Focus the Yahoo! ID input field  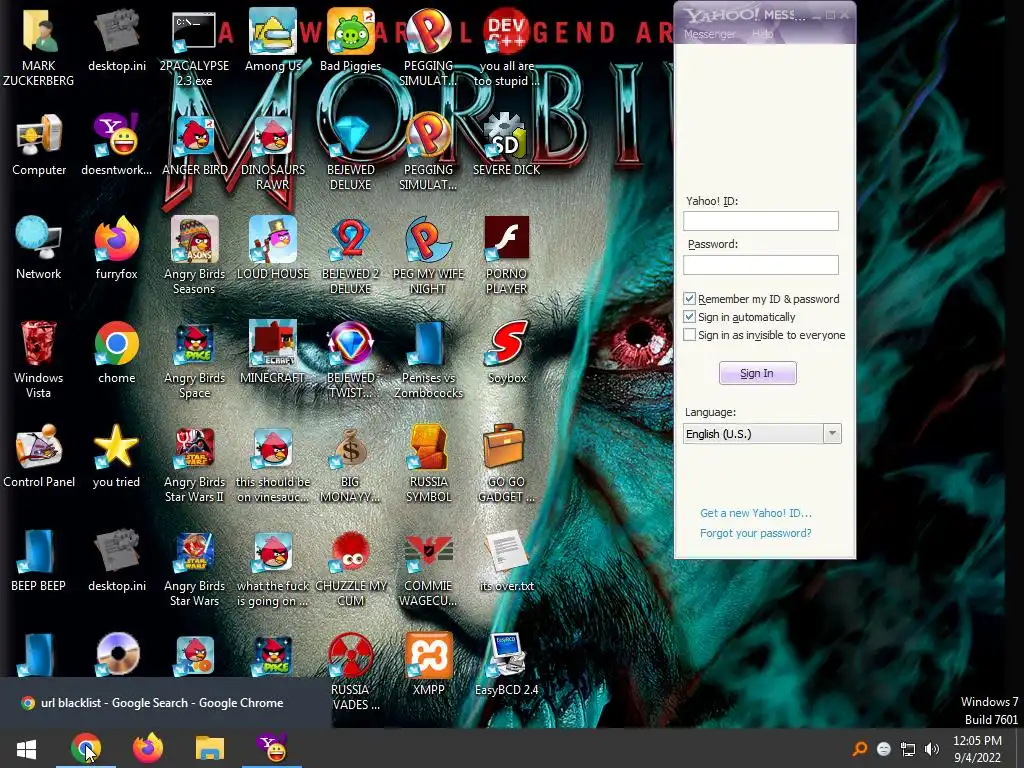tap(761, 221)
